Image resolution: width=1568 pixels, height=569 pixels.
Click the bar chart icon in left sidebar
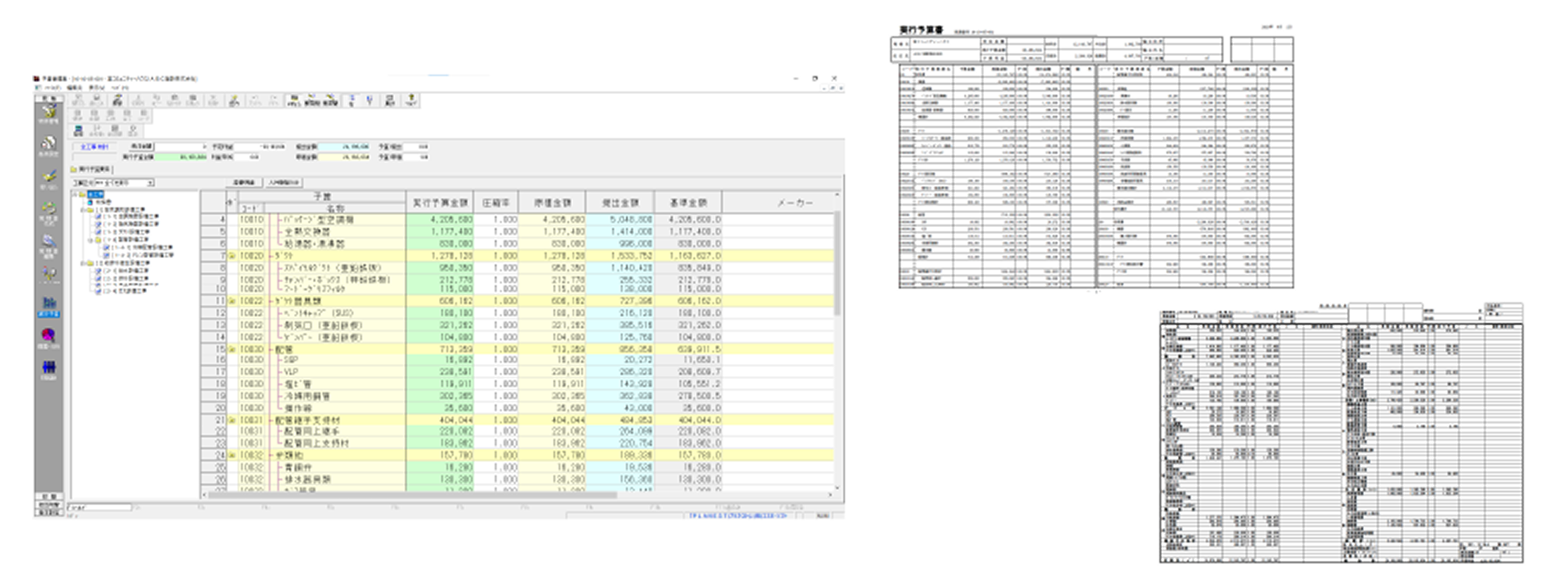coord(49,304)
